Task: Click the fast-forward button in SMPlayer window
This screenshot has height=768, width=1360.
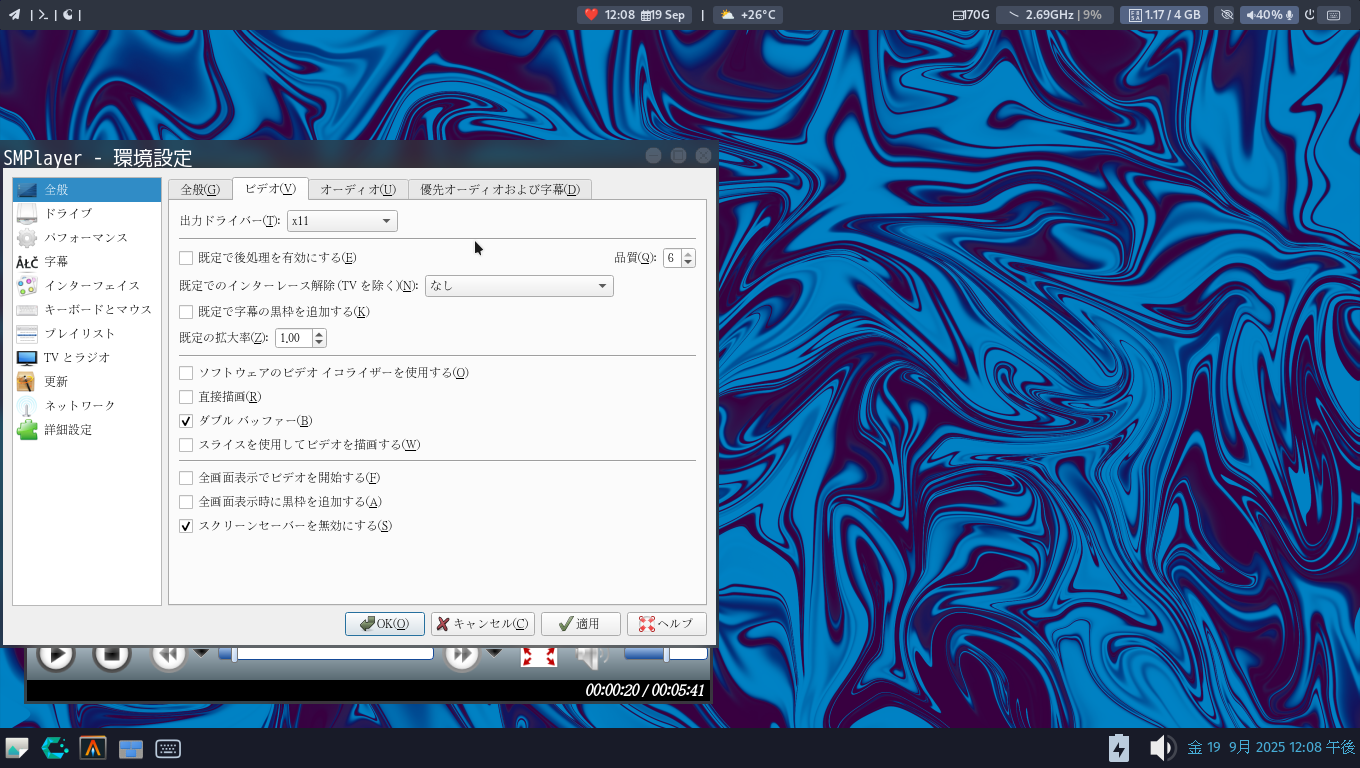Action: [x=462, y=656]
